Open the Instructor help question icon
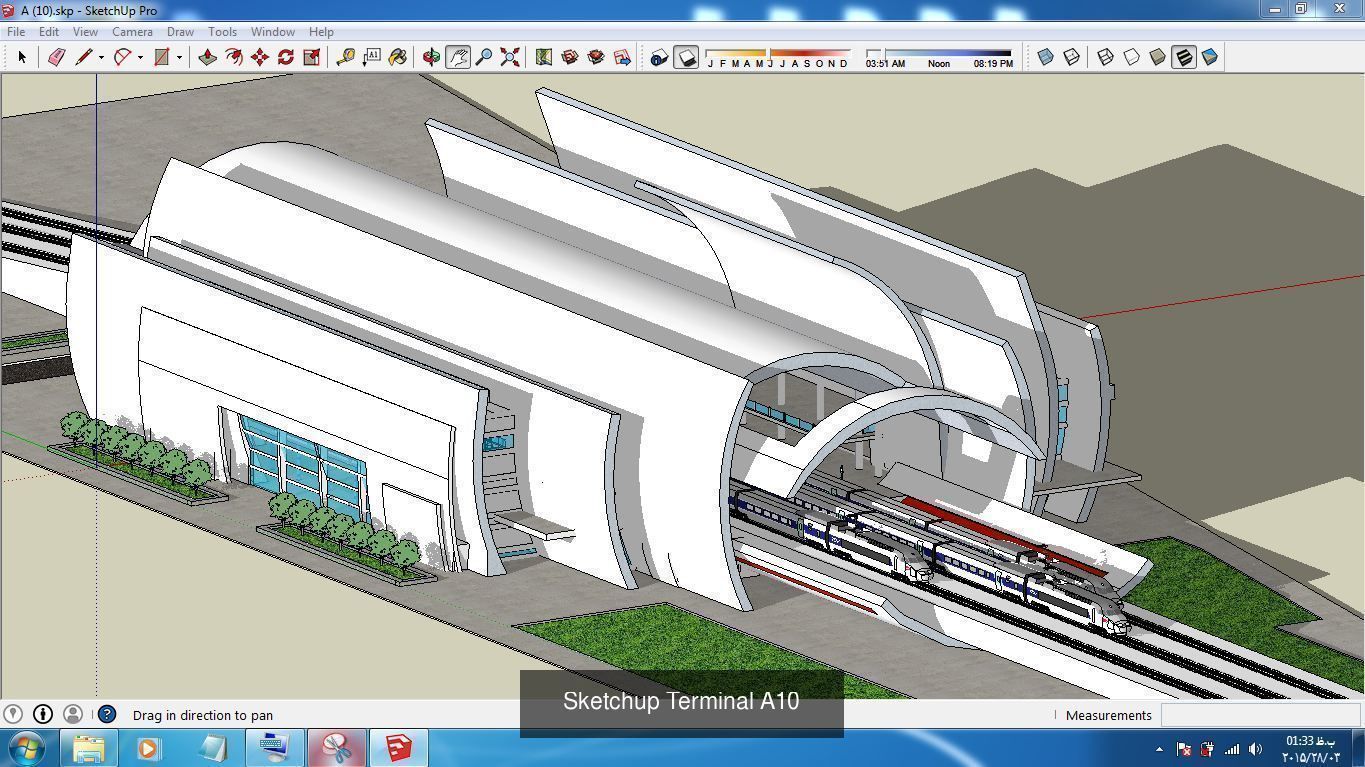The width and height of the screenshot is (1365, 767). 107,714
